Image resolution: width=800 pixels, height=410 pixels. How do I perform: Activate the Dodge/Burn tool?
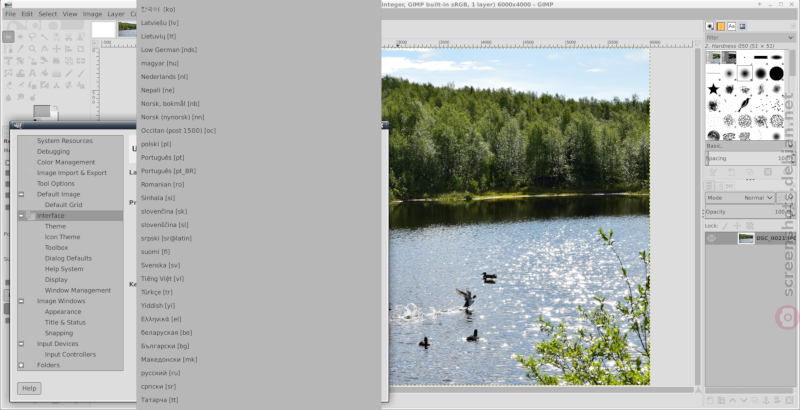[x=32, y=97]
